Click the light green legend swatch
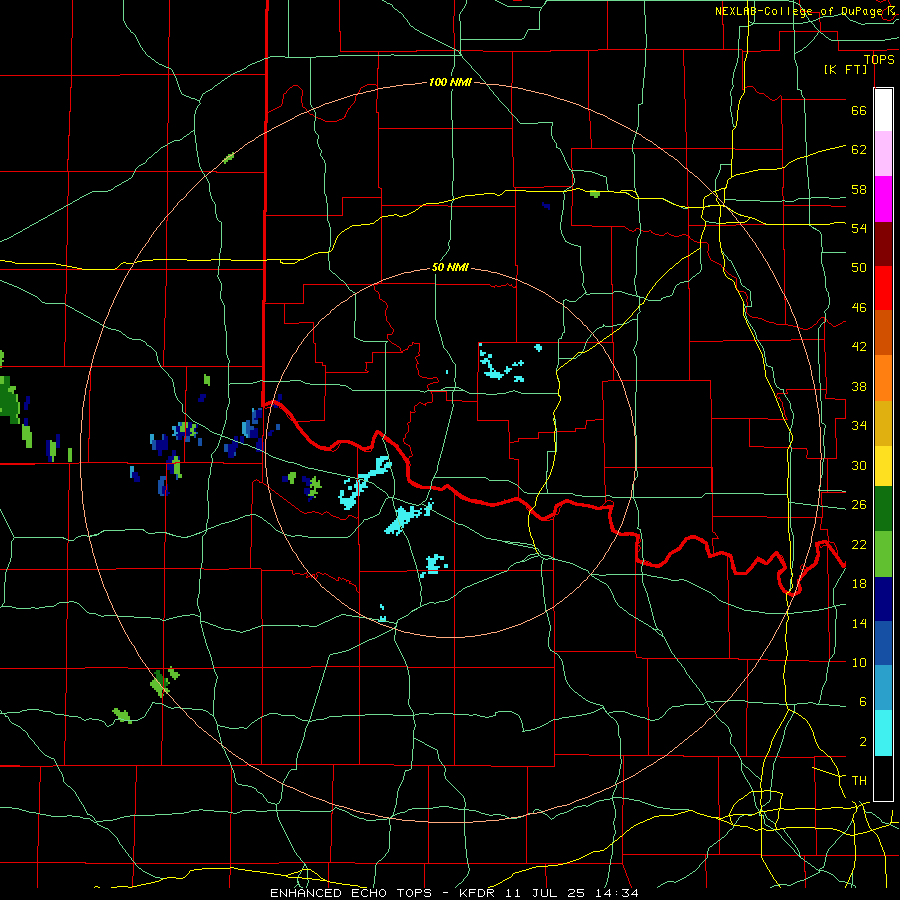 (883, 554)
